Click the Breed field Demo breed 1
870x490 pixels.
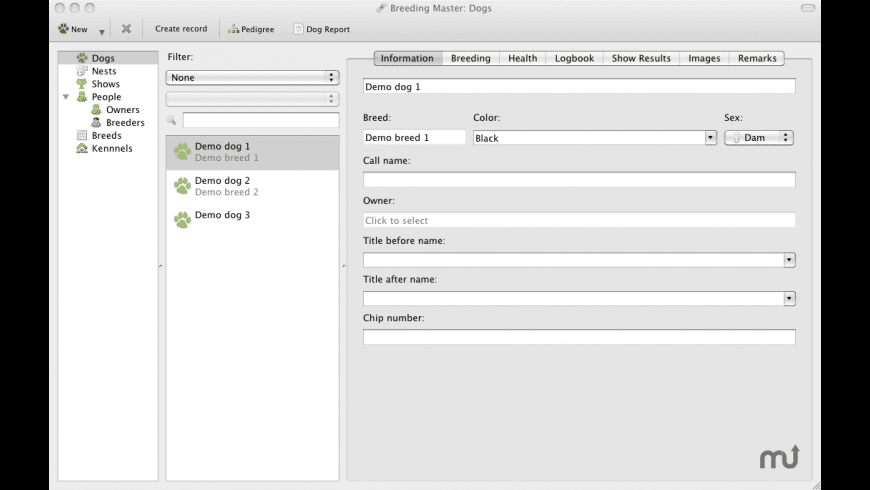click(414, 138)
